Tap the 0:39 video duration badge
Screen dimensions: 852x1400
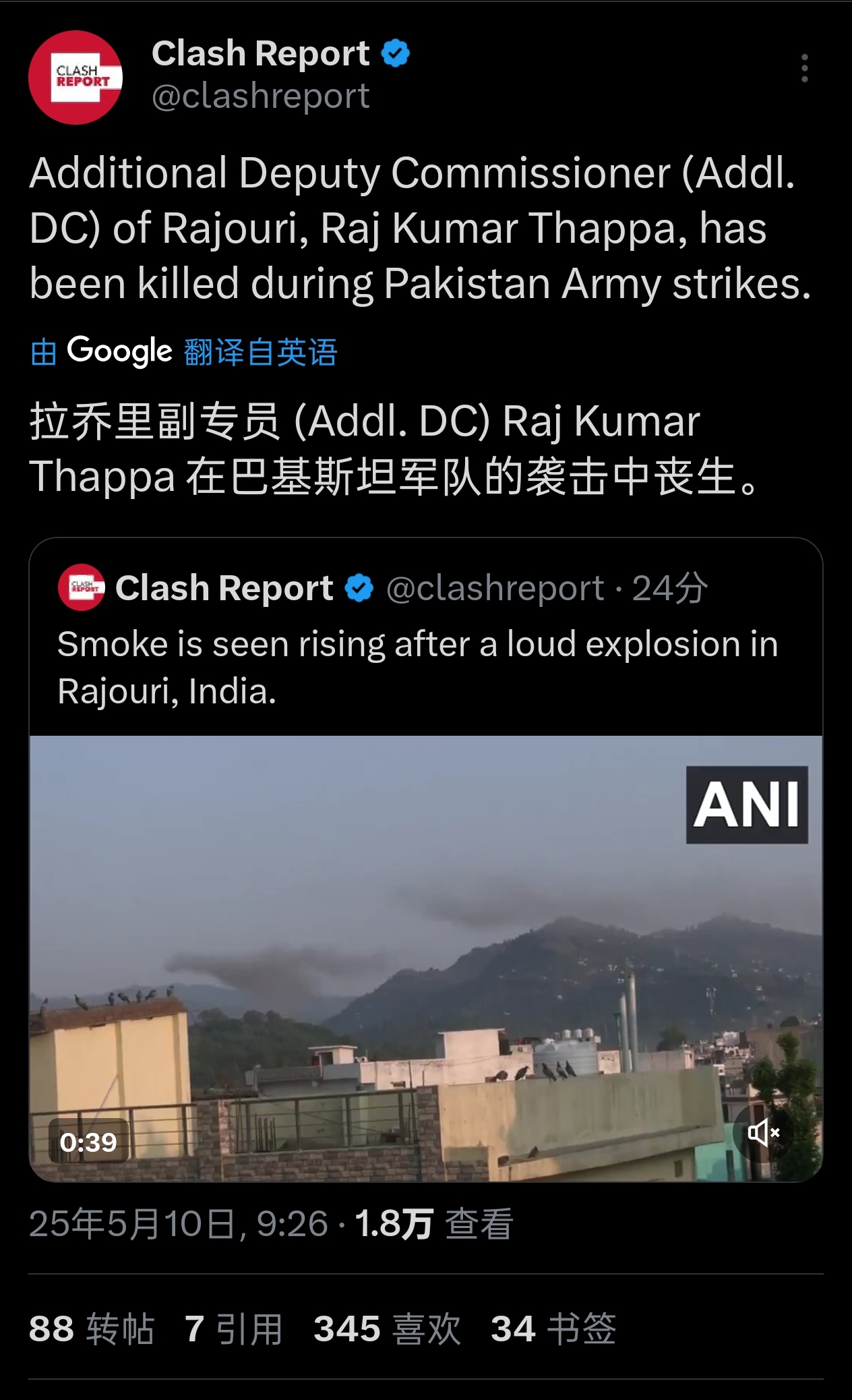pos(88,1142)
